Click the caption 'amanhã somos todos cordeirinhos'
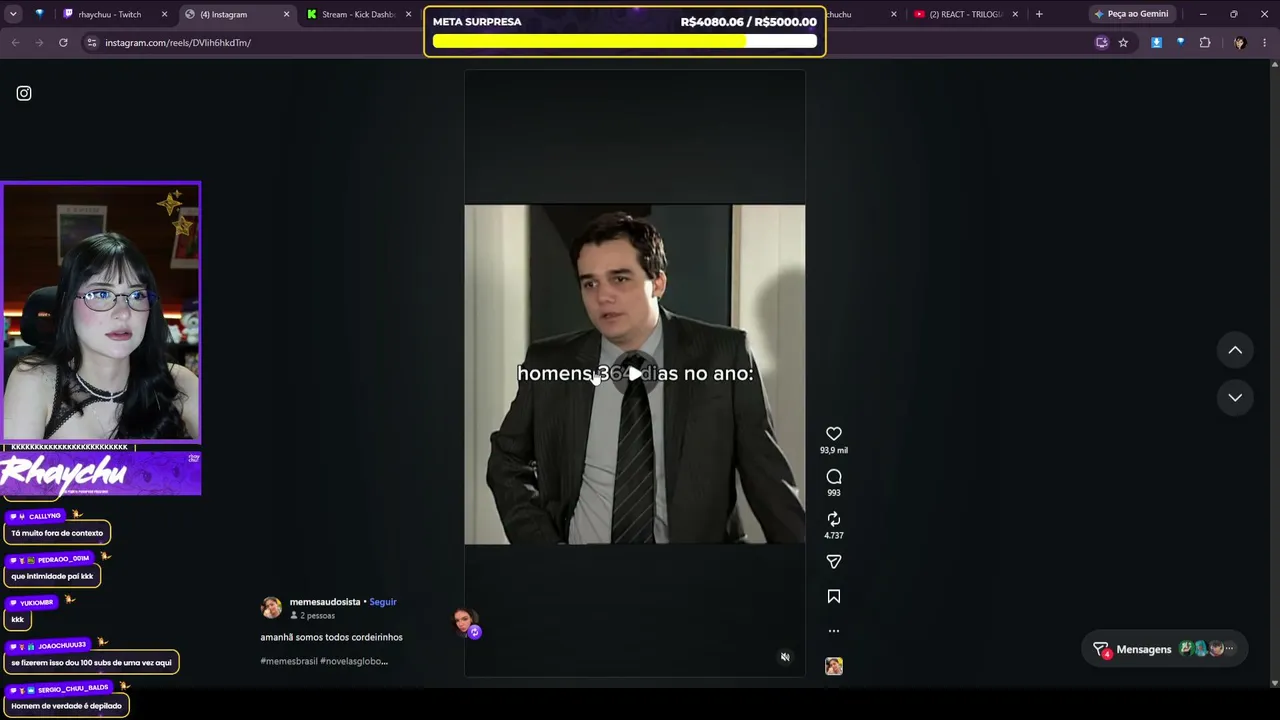 click(x=331, y=637)
